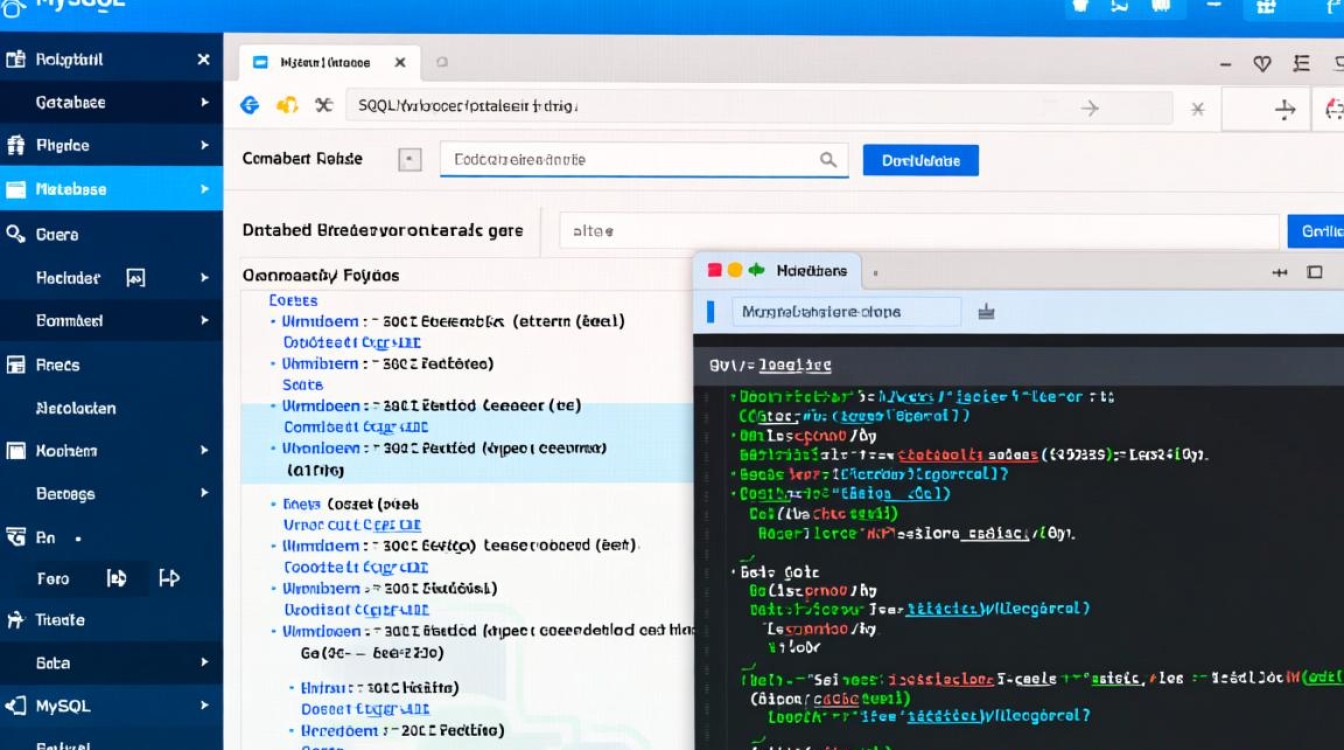Expand the MySQL entry at sidebar bottom
1344x750 pixels.
pyautogui.click(x=204, y=706)
